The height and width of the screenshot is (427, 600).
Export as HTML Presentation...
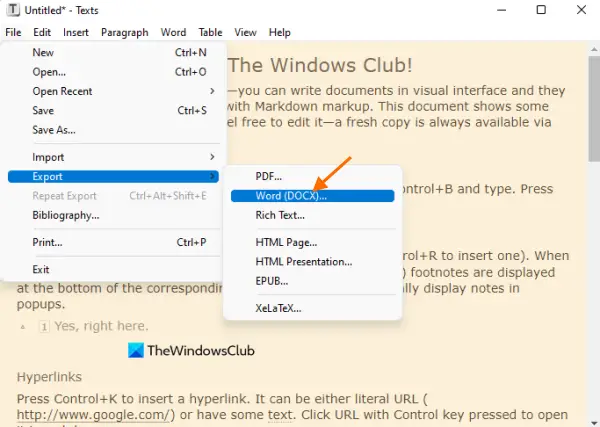313,262
